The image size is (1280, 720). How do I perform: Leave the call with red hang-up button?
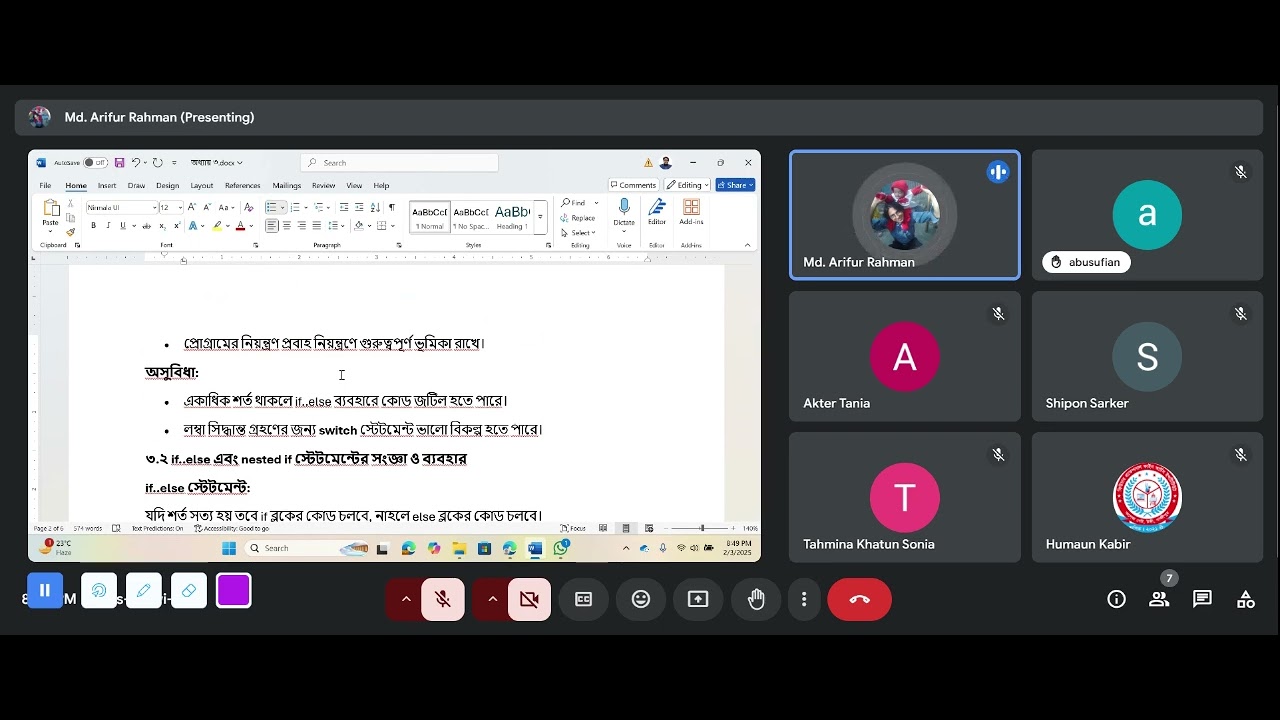click(x=859, y=599)
